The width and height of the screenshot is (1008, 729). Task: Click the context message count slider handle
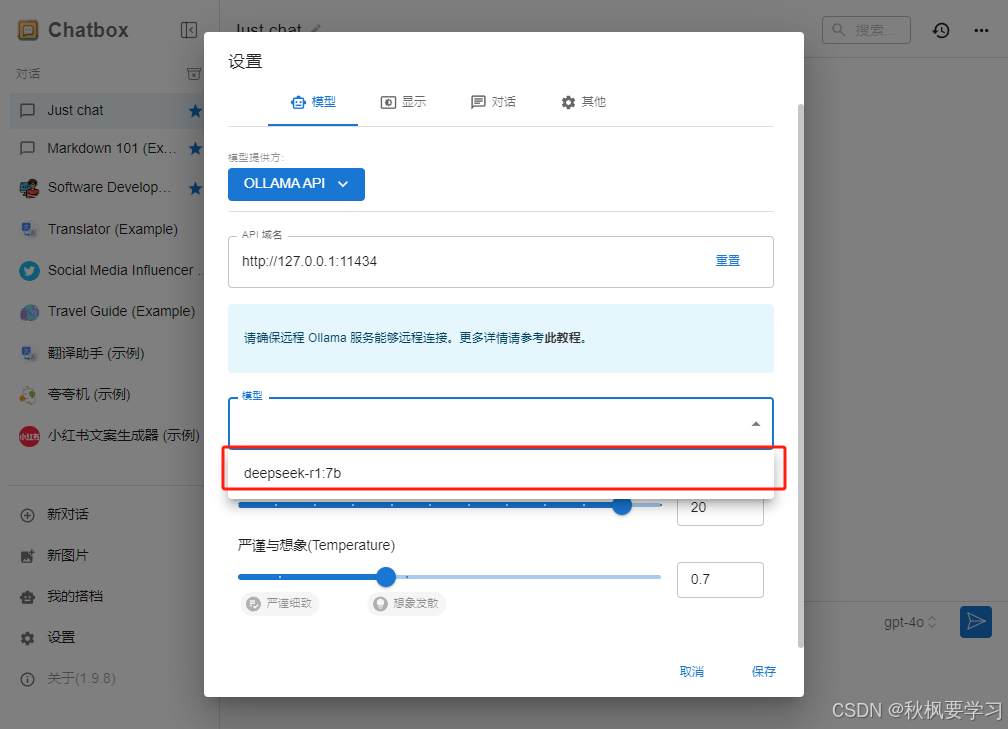pyautogui.click(x=622, y=505)
